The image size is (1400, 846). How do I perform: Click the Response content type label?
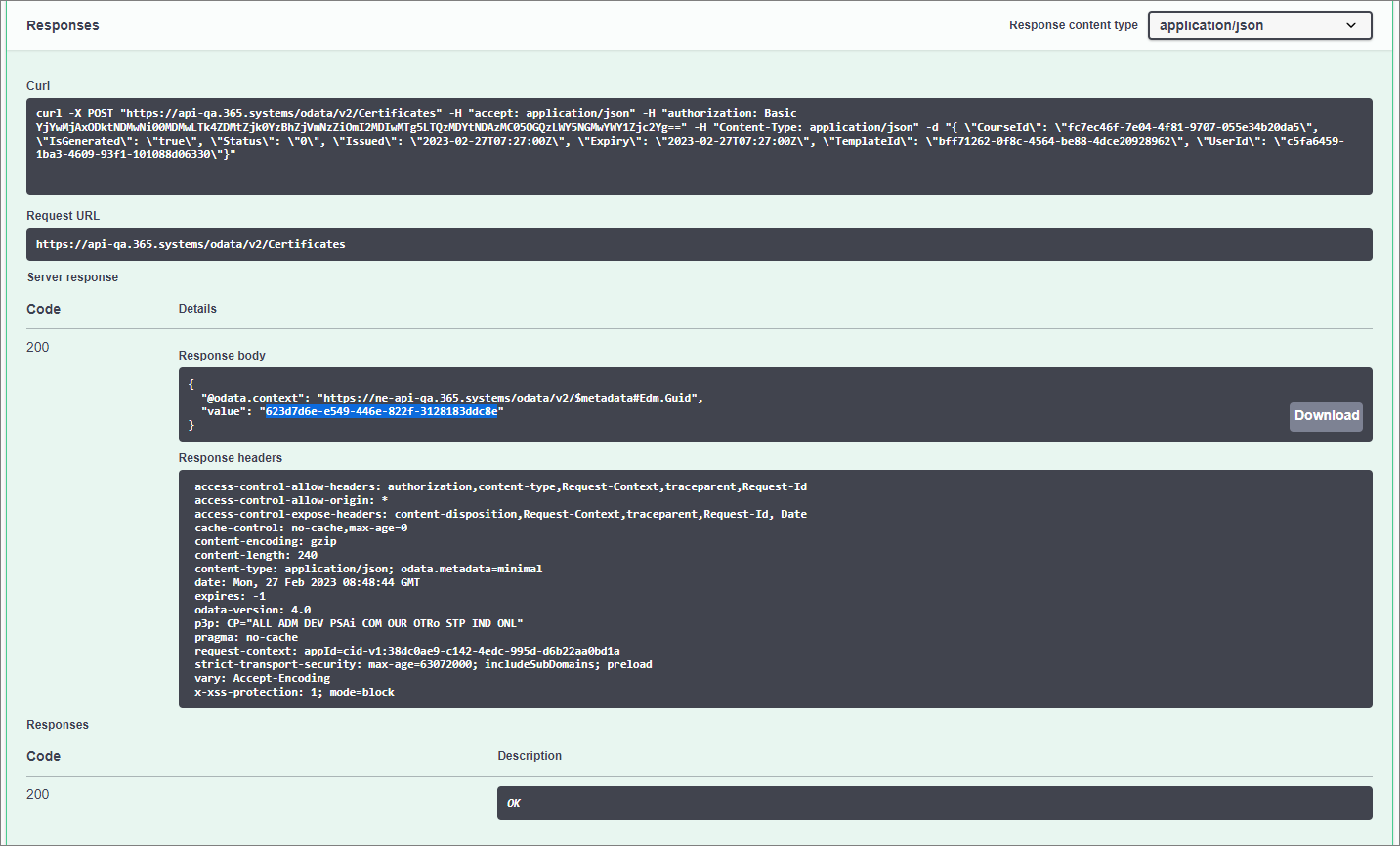[1073, 24]
